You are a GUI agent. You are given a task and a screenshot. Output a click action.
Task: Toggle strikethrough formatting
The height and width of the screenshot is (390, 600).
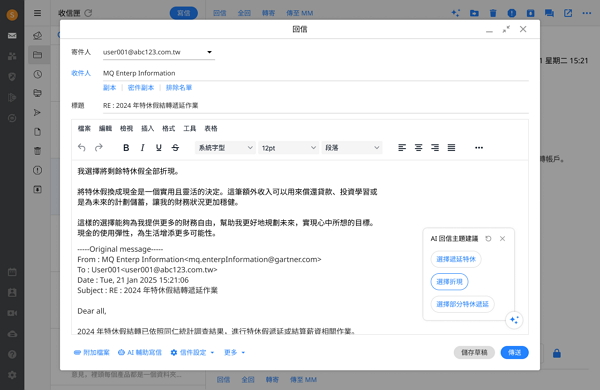tap(175, 148)
